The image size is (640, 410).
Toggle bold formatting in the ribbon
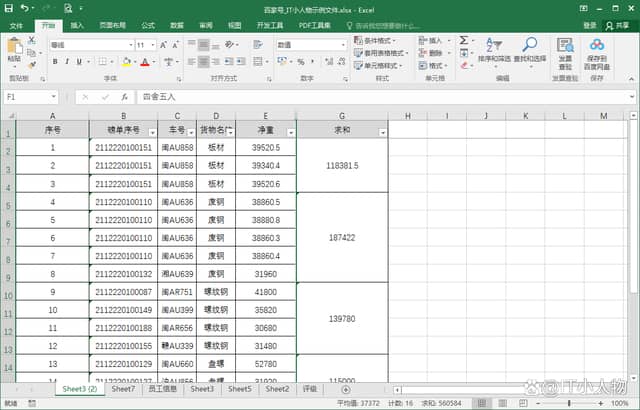53,62
